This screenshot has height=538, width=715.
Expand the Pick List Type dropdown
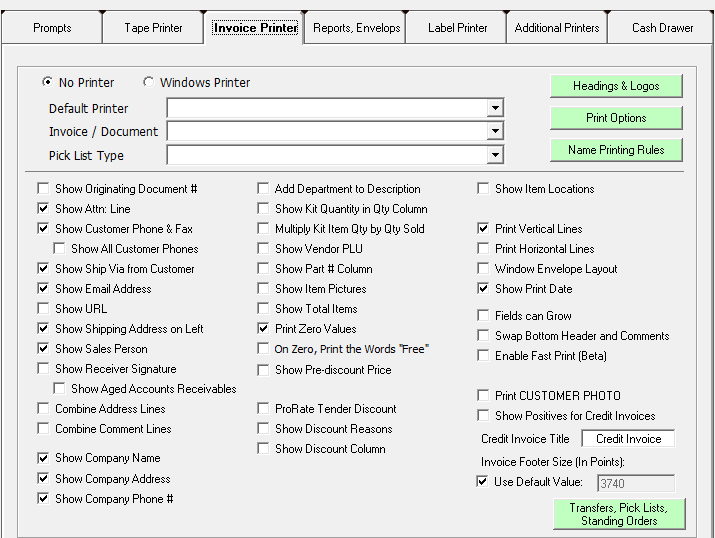tap(495, 155)
